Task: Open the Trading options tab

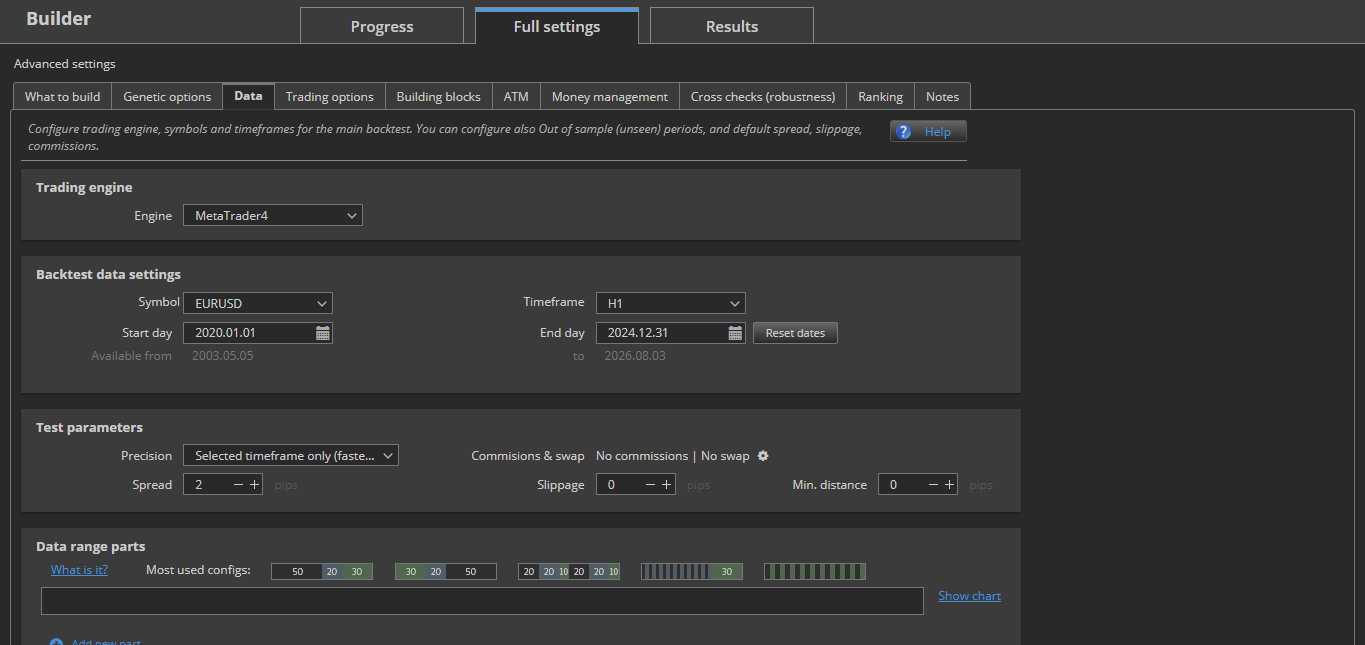Action: pyautogui.click(x=330, y=97)
